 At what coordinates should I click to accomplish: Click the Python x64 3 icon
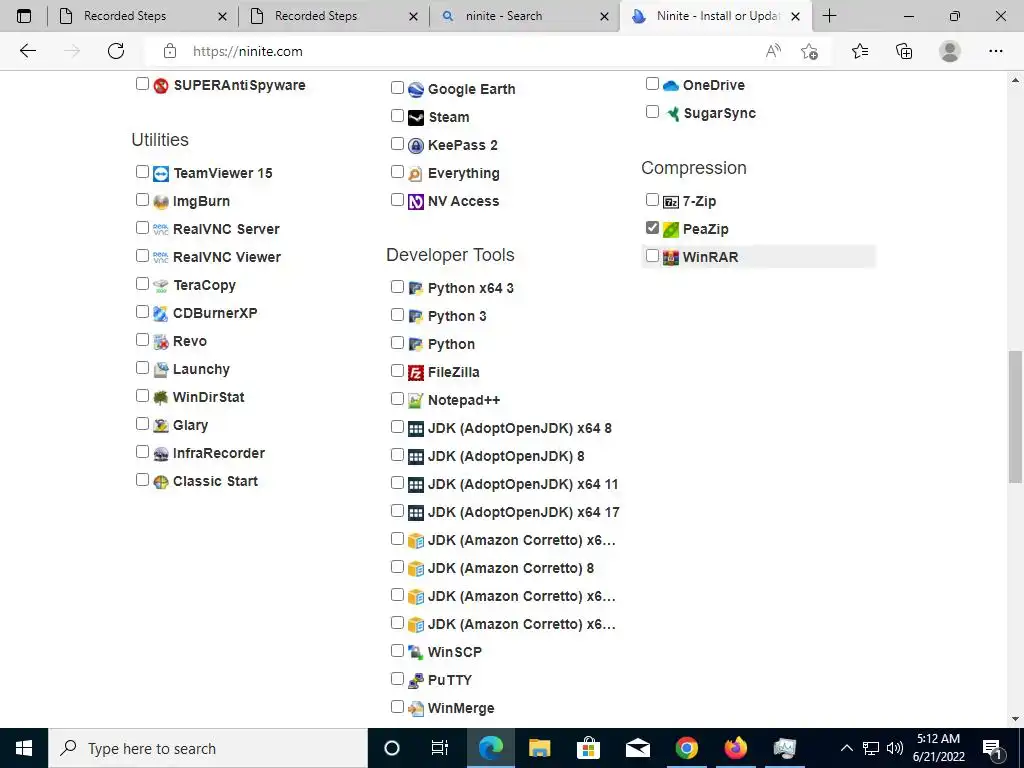point(416,288)
